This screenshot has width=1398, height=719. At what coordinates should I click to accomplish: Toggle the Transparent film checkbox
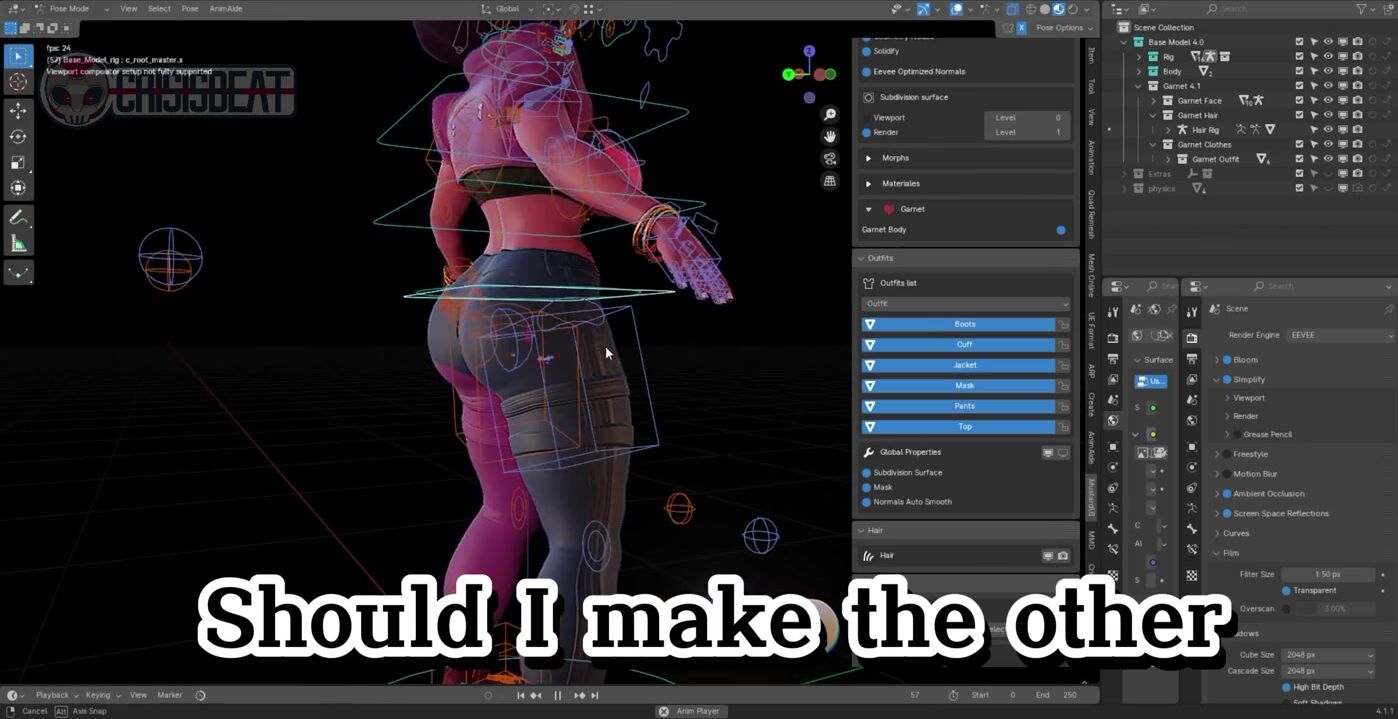[1286, 590]
